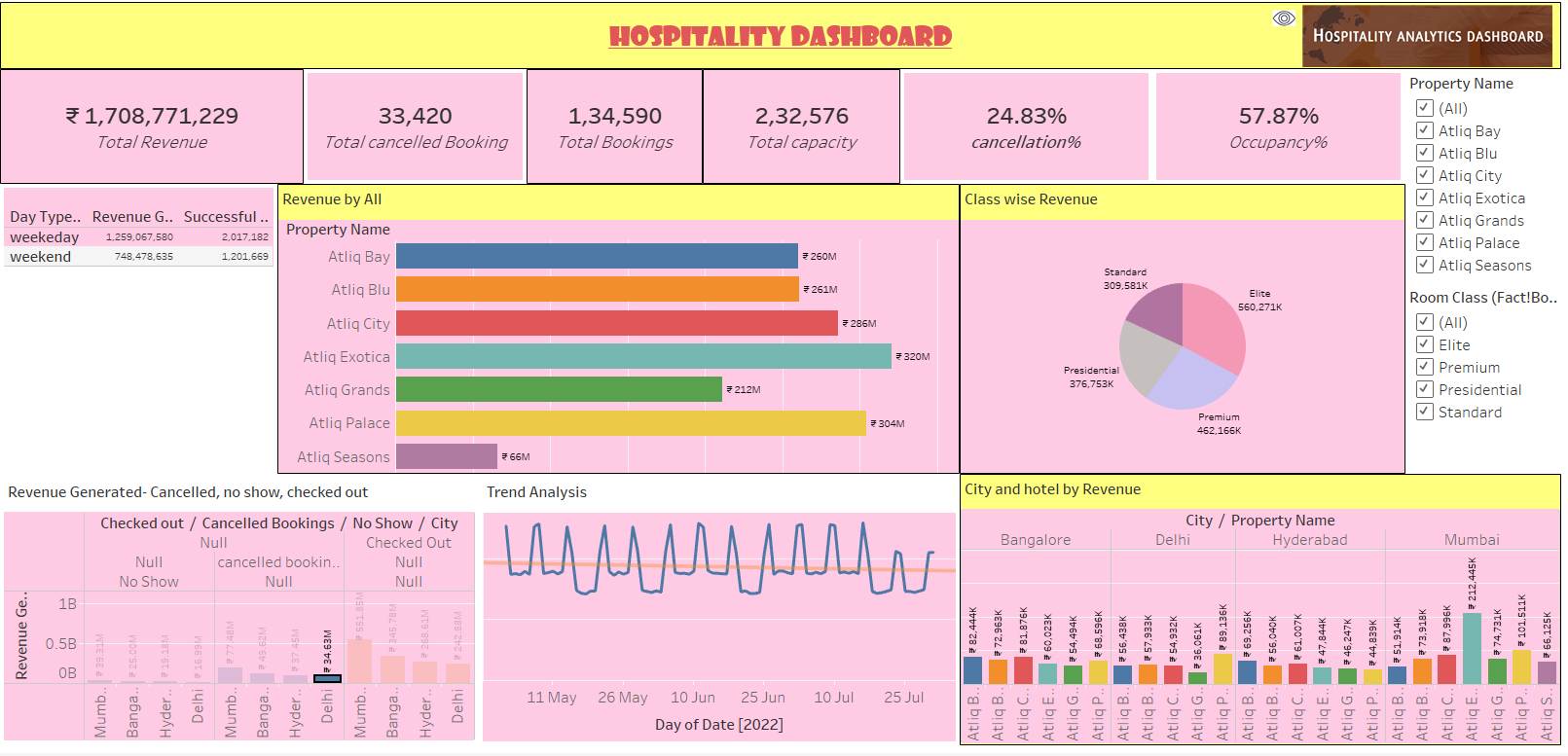Click the cancellation% KPI card
This screenshot has height=756, width=1568.
pos(1026,126)
